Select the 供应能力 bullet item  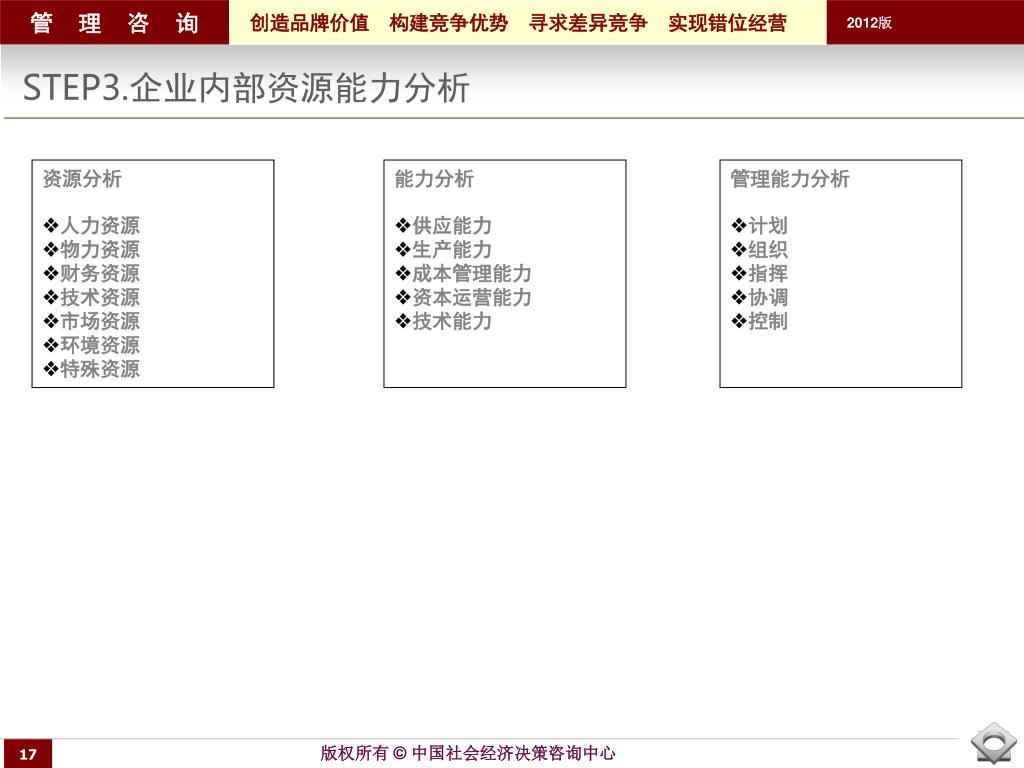pos(443,226)
